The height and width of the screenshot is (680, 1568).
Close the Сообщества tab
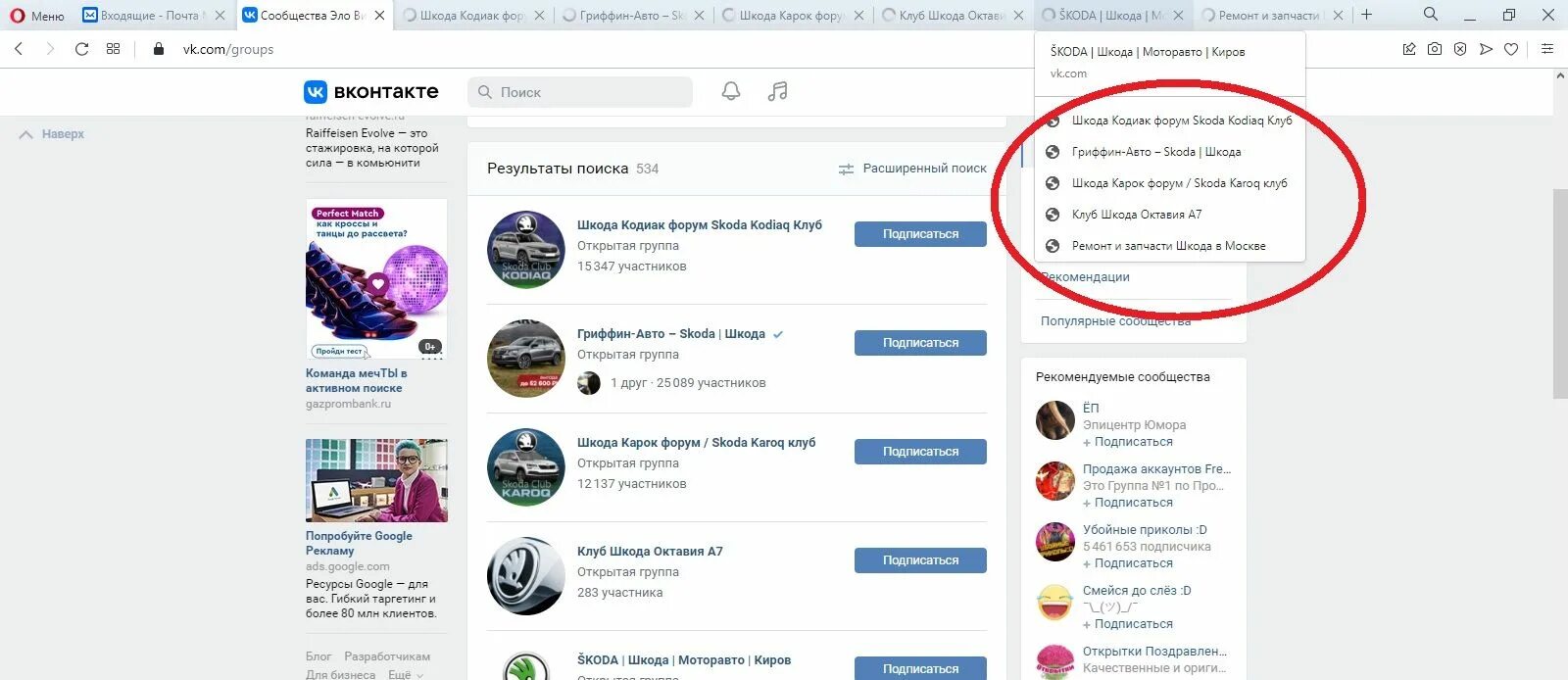tap(379, 15)
